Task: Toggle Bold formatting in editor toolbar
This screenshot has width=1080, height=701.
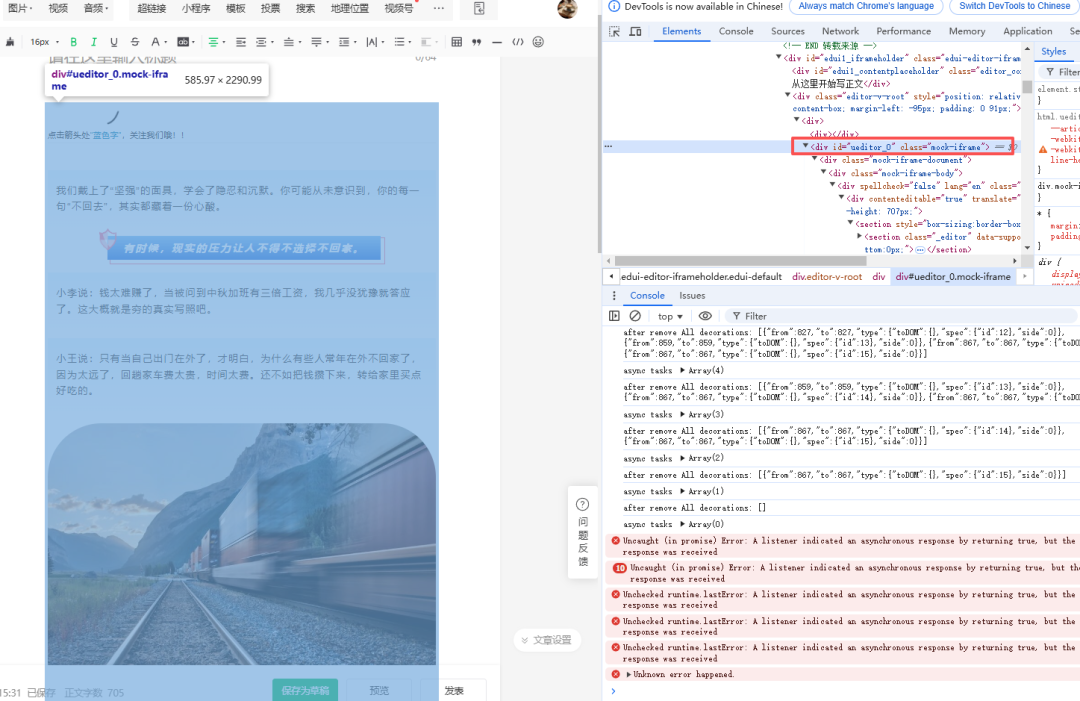Action: [74, 42]
